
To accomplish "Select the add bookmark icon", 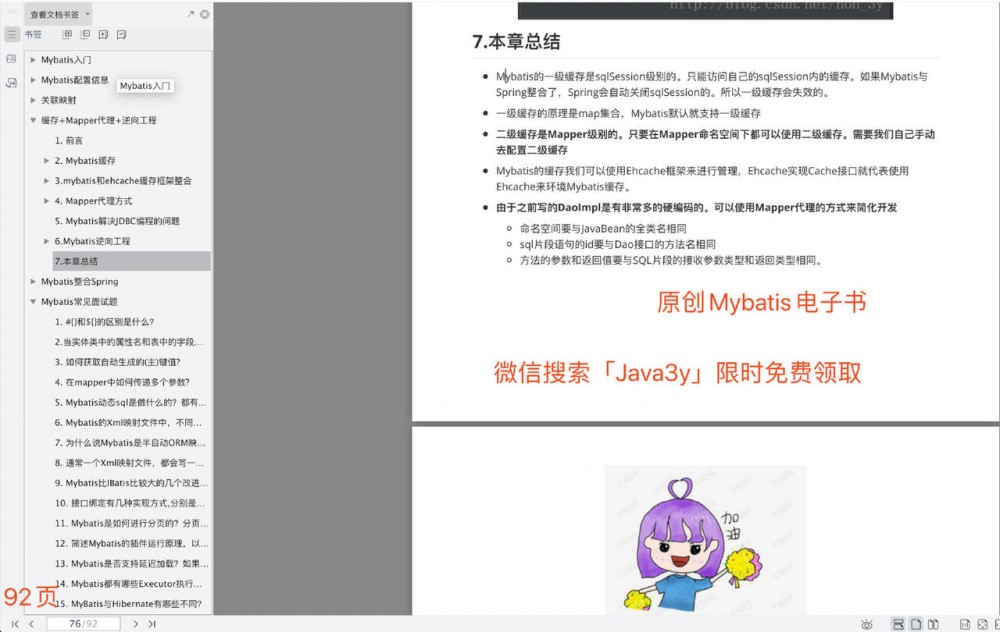I will point(103,34).
